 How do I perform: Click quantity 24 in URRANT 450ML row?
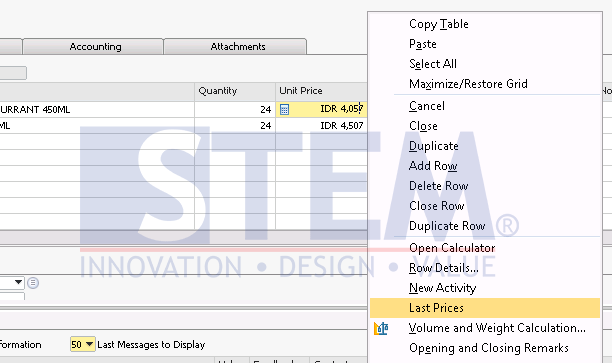click(235, 110)
